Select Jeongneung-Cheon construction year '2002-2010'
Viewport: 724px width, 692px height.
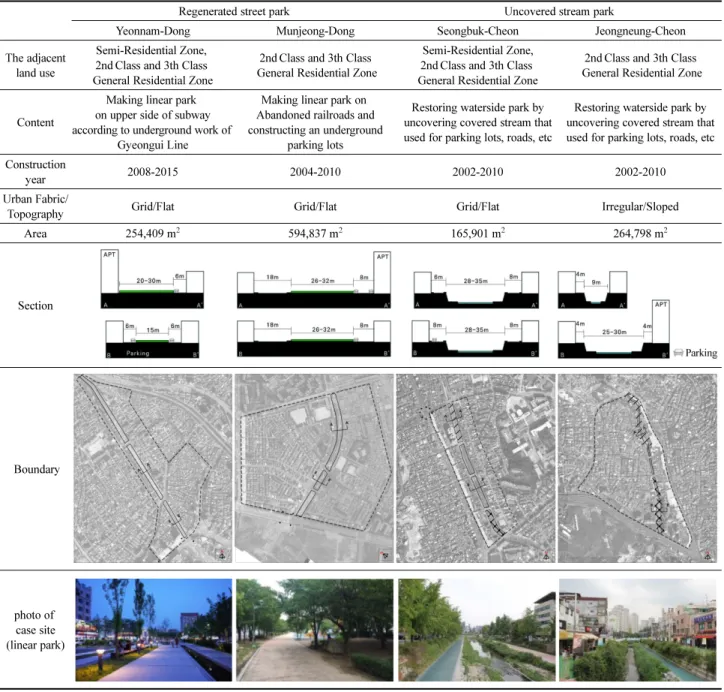[640, 172]
